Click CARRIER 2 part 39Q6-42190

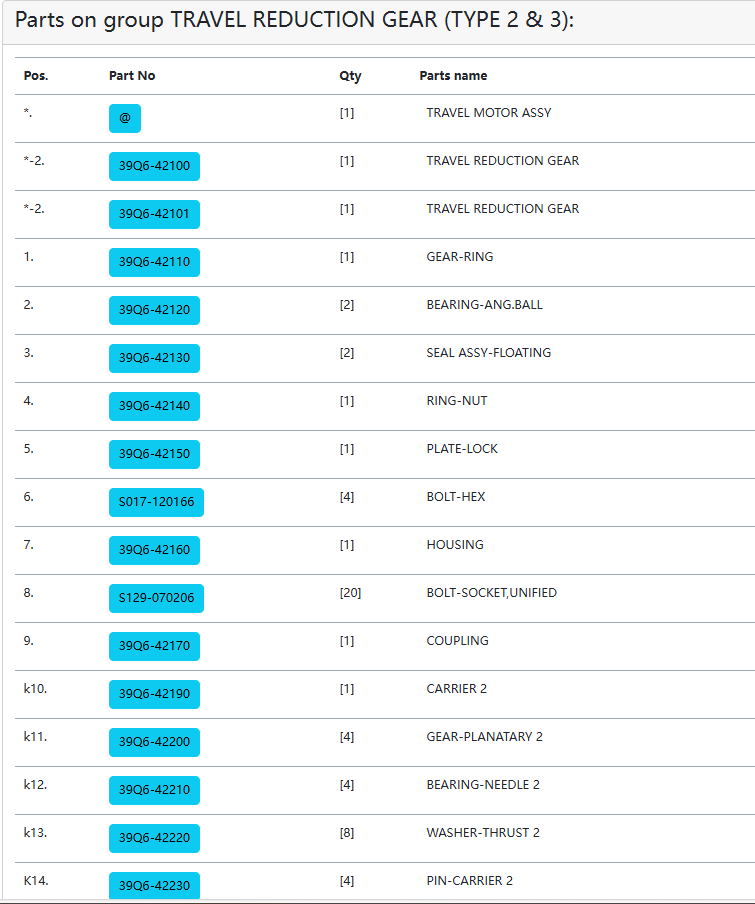tap(154, 694)
